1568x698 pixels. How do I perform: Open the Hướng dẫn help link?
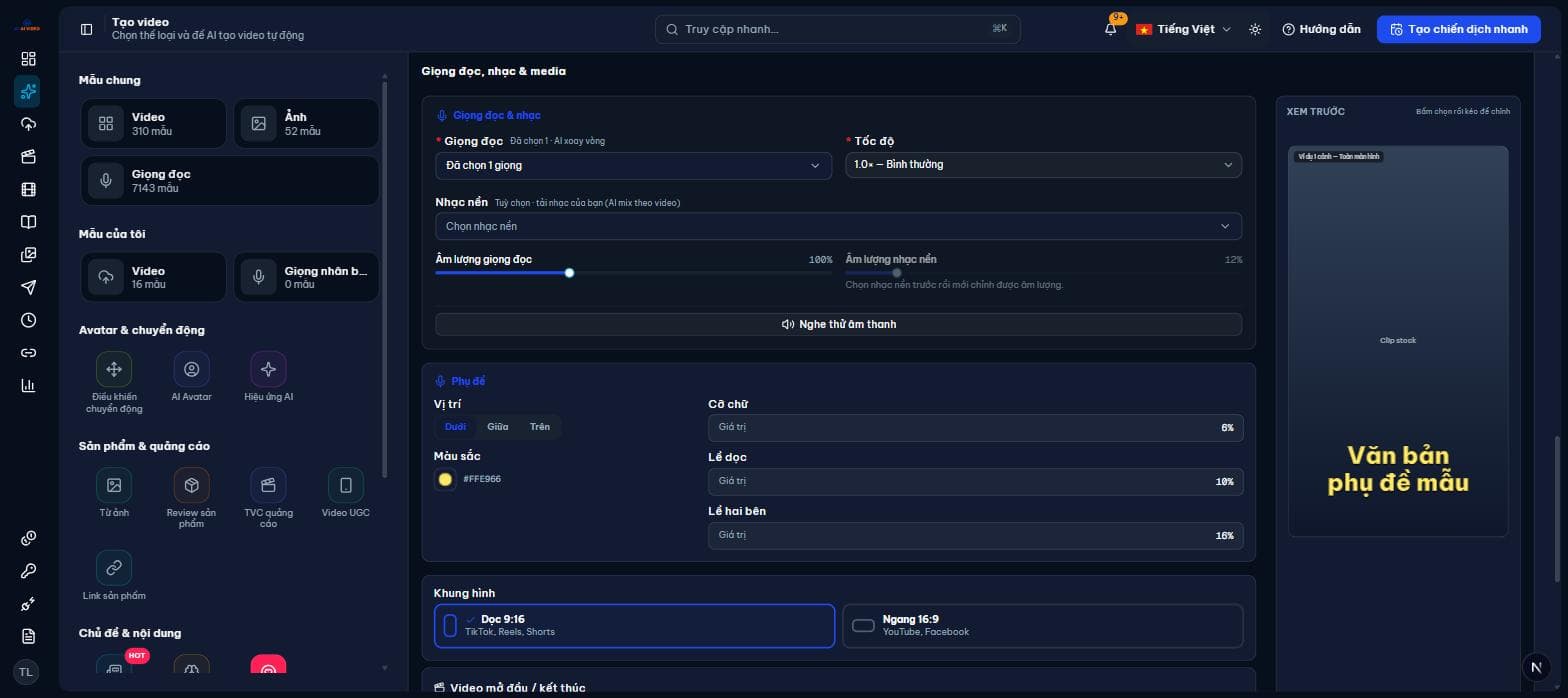(x=1321, y=29)
